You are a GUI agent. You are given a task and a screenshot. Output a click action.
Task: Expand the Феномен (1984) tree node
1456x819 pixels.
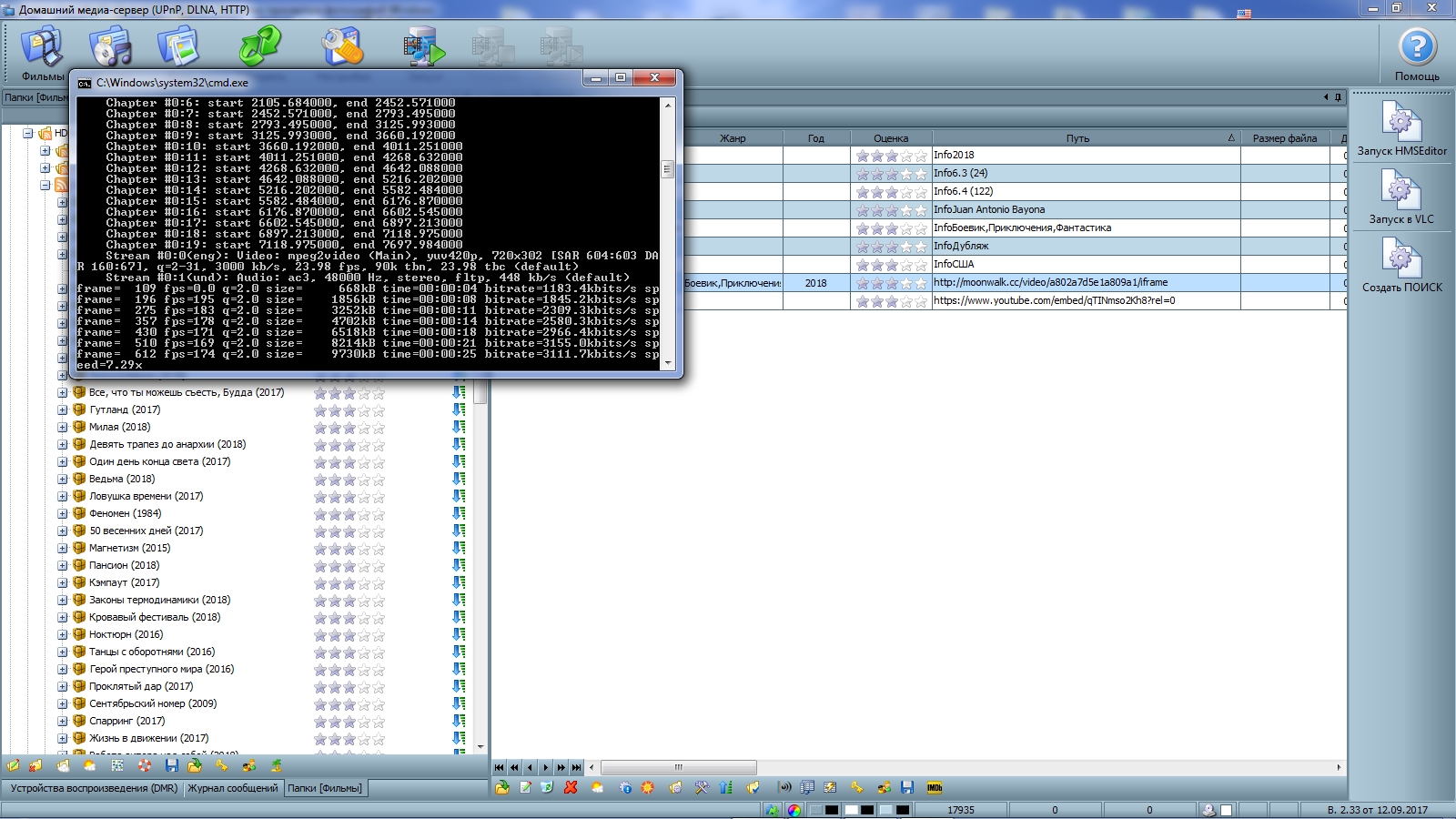[63, 513]
